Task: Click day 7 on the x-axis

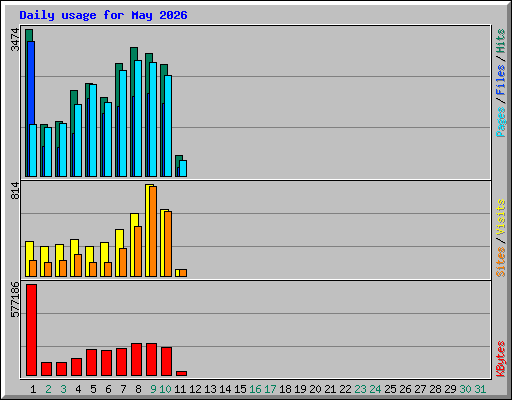Action: point(123,389)
